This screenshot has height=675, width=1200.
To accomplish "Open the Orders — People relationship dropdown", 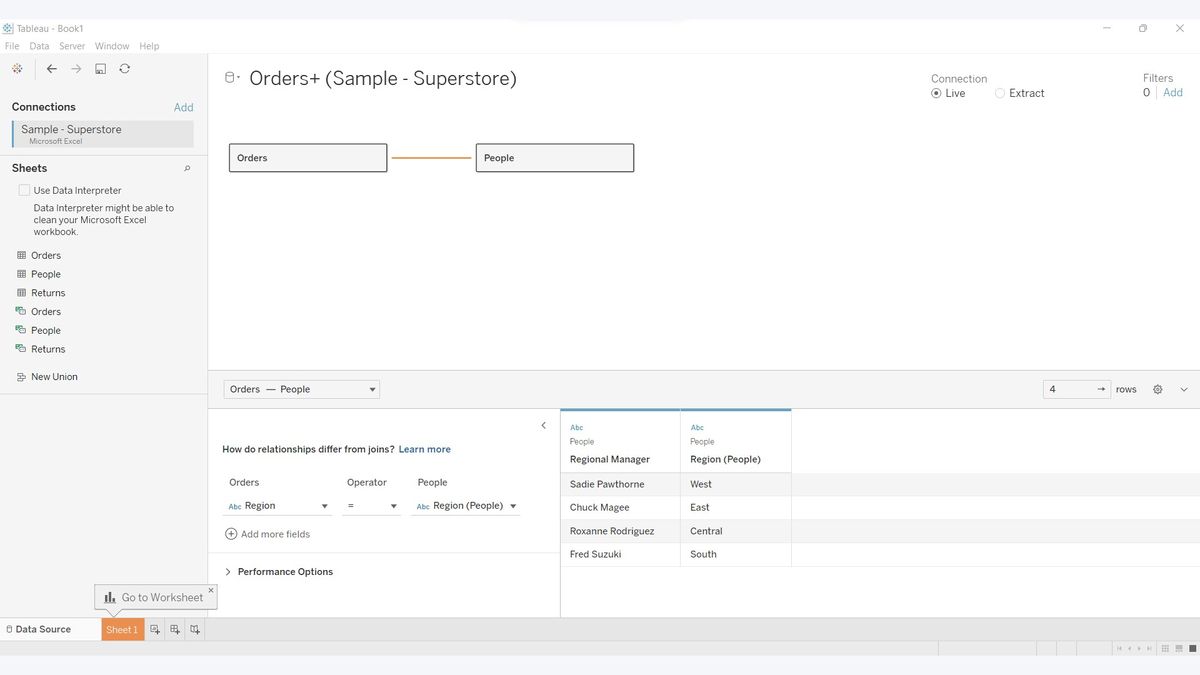I will coord(371,389).
